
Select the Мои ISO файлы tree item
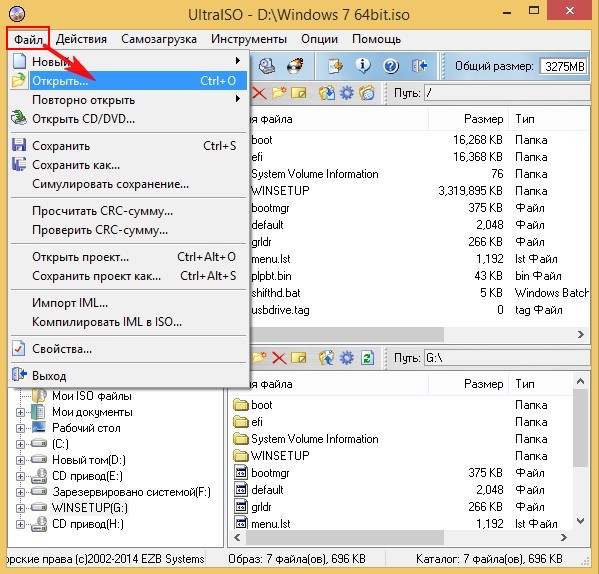pyautogui.click(x=92, y=396)
